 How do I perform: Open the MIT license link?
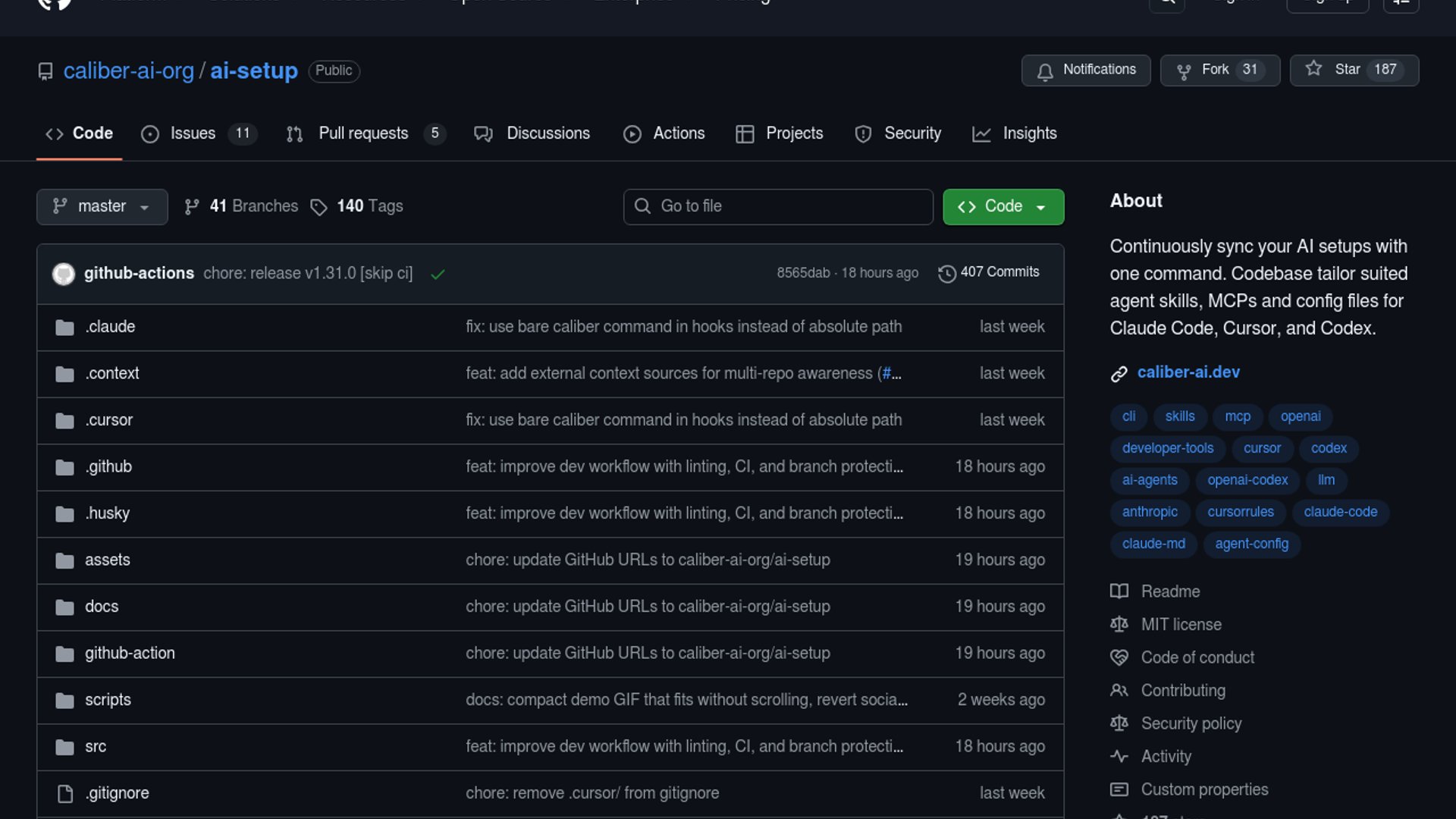coord(1181,625)
